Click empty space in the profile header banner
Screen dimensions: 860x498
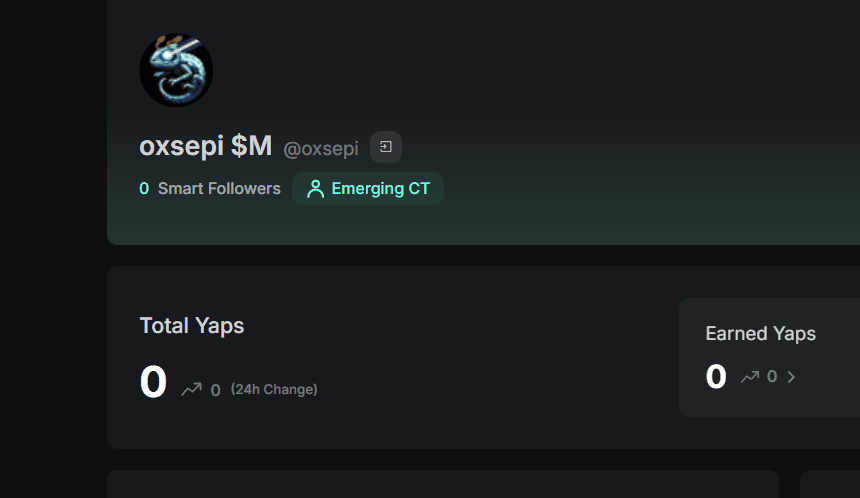coord(600,120)
